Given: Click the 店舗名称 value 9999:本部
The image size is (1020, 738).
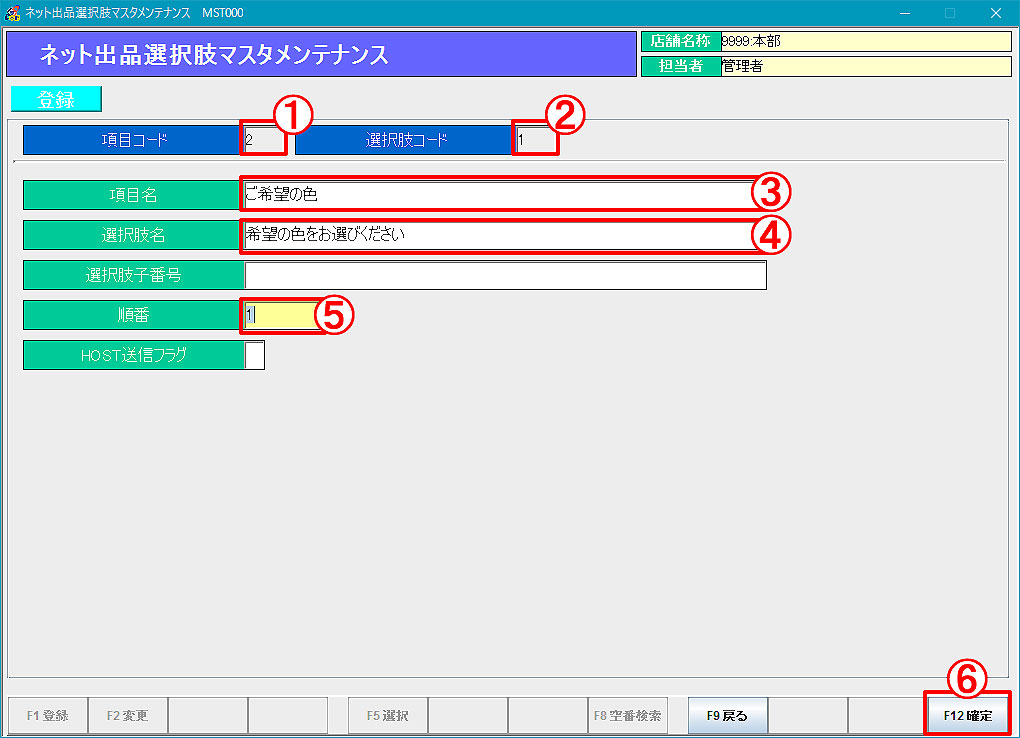Looking at the screenshot, I should click(866, 41).
